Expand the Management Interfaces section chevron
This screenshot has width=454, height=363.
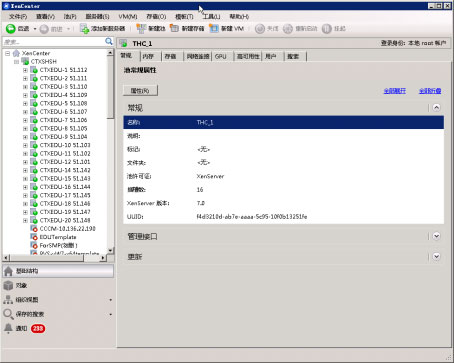436,236
